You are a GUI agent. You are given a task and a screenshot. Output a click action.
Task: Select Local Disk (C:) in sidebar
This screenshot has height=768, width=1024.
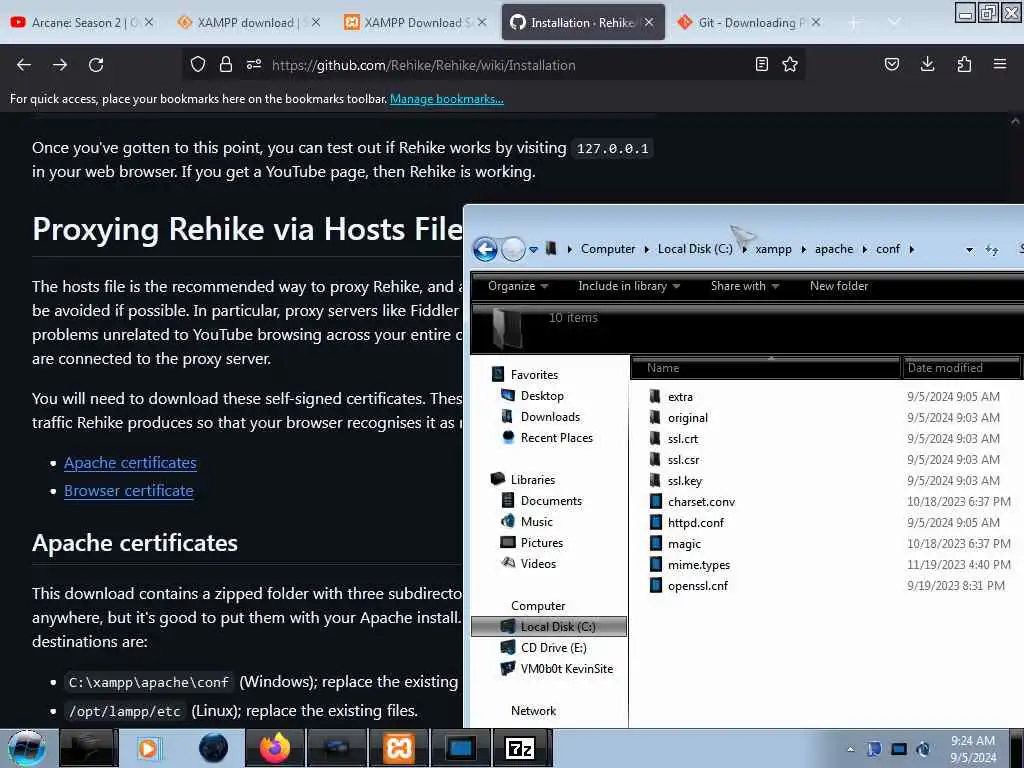[549, 626]
